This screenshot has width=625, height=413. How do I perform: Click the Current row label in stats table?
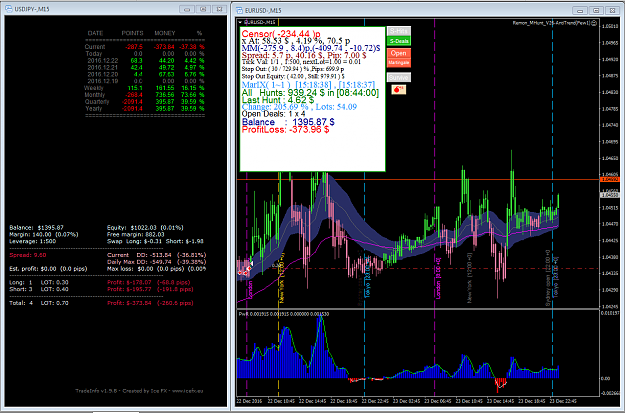95,47
